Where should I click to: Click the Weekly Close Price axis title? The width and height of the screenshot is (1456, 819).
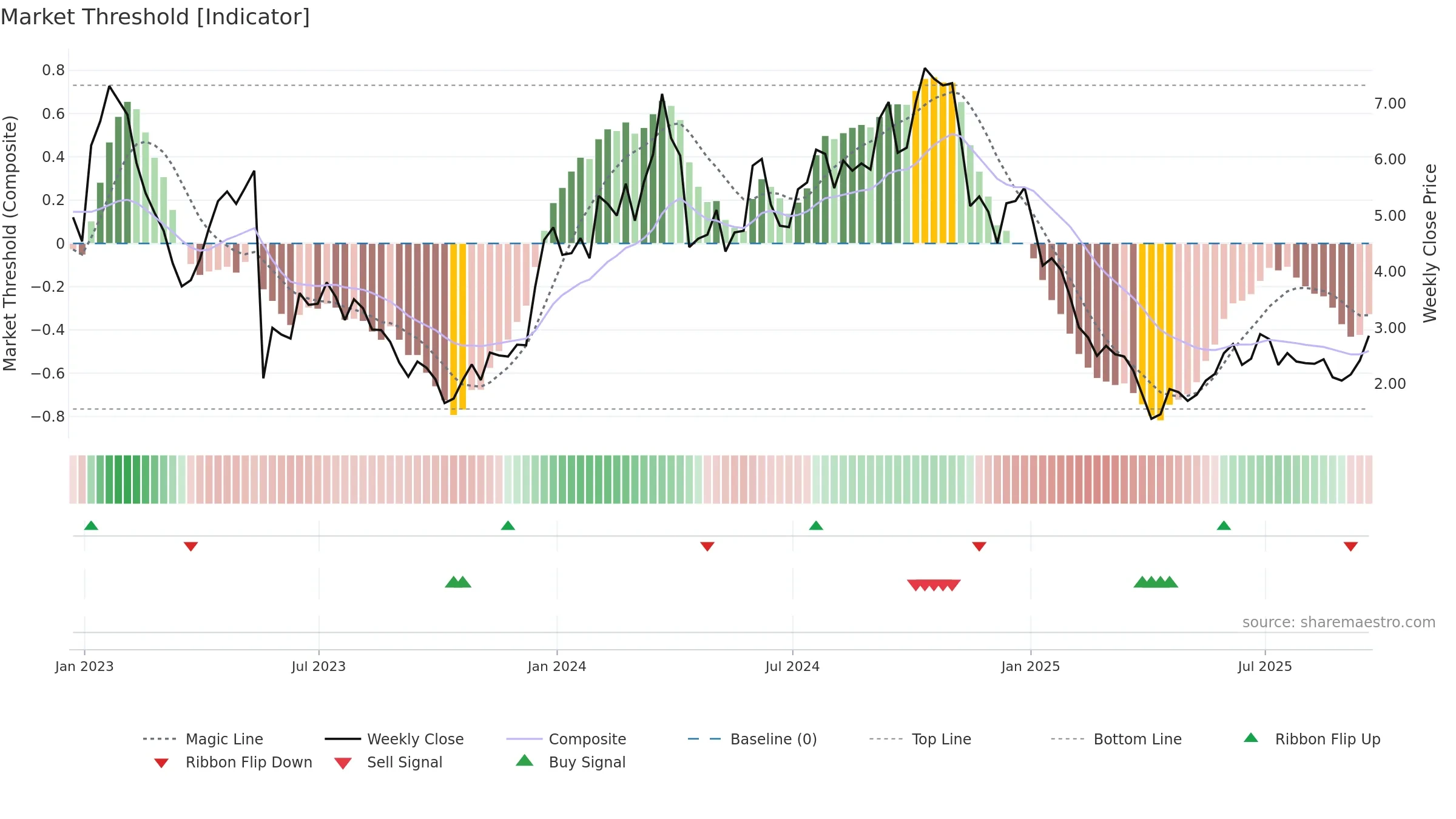pyautogui.click(x=1430, y=243)
